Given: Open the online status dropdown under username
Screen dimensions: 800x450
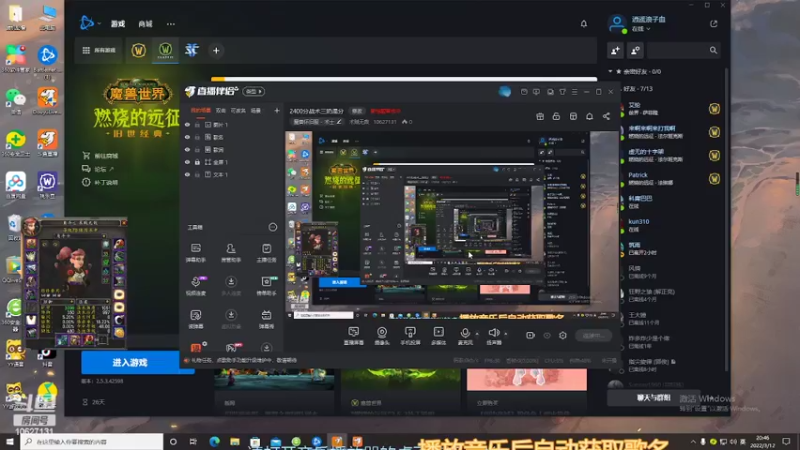Looking at the screenshot, I should tap(641, 29).
